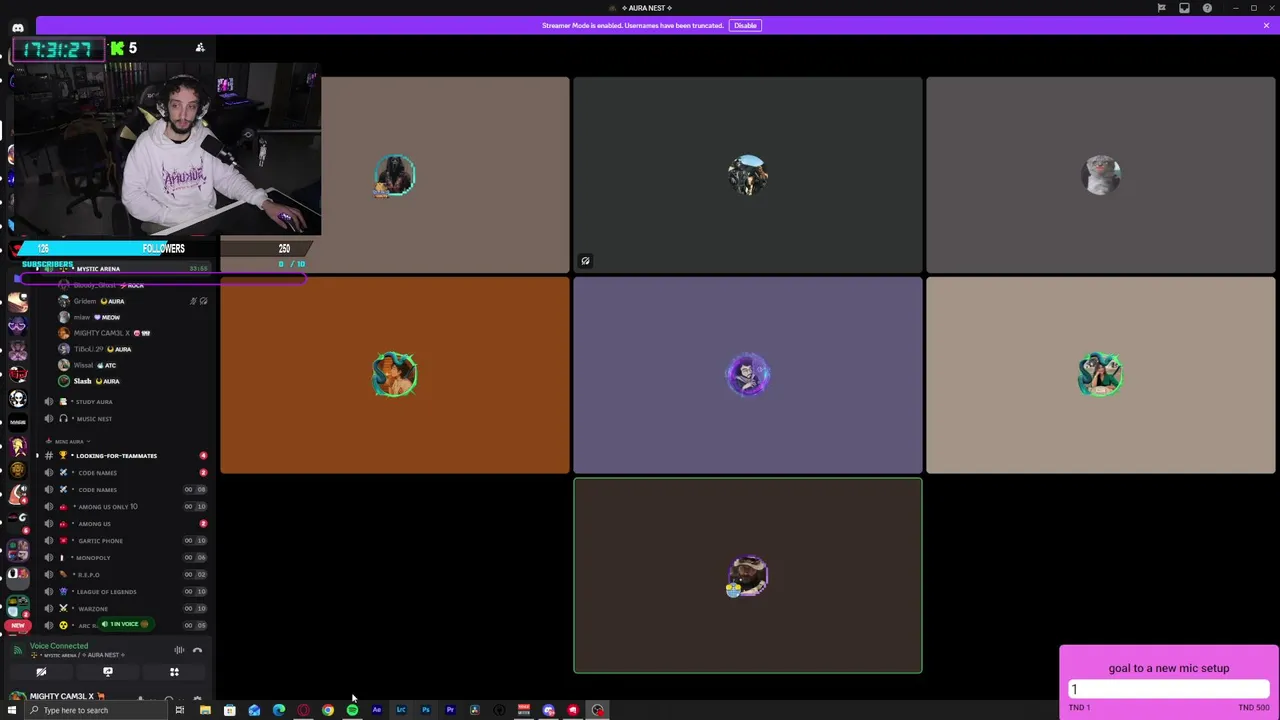Open the Discord inbox icon
Viewport: 1280px width, 720px height.
pos(1184,8)
